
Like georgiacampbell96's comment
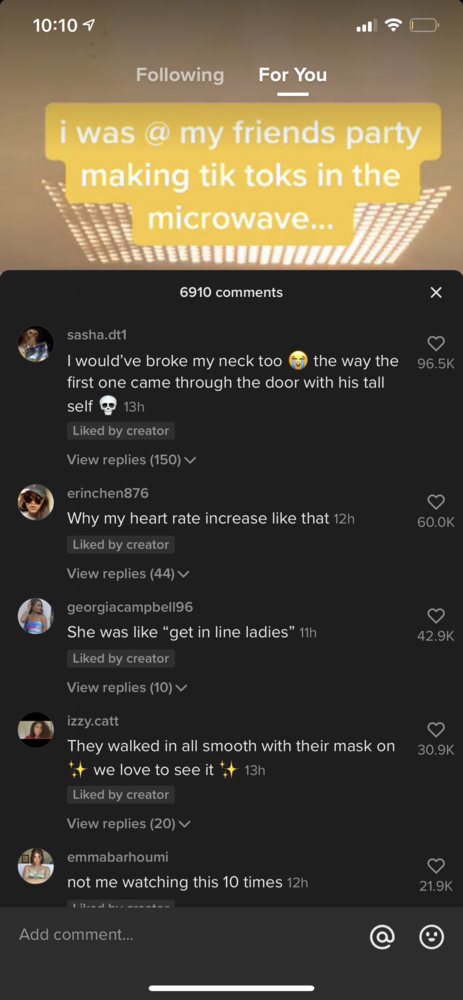436,615
